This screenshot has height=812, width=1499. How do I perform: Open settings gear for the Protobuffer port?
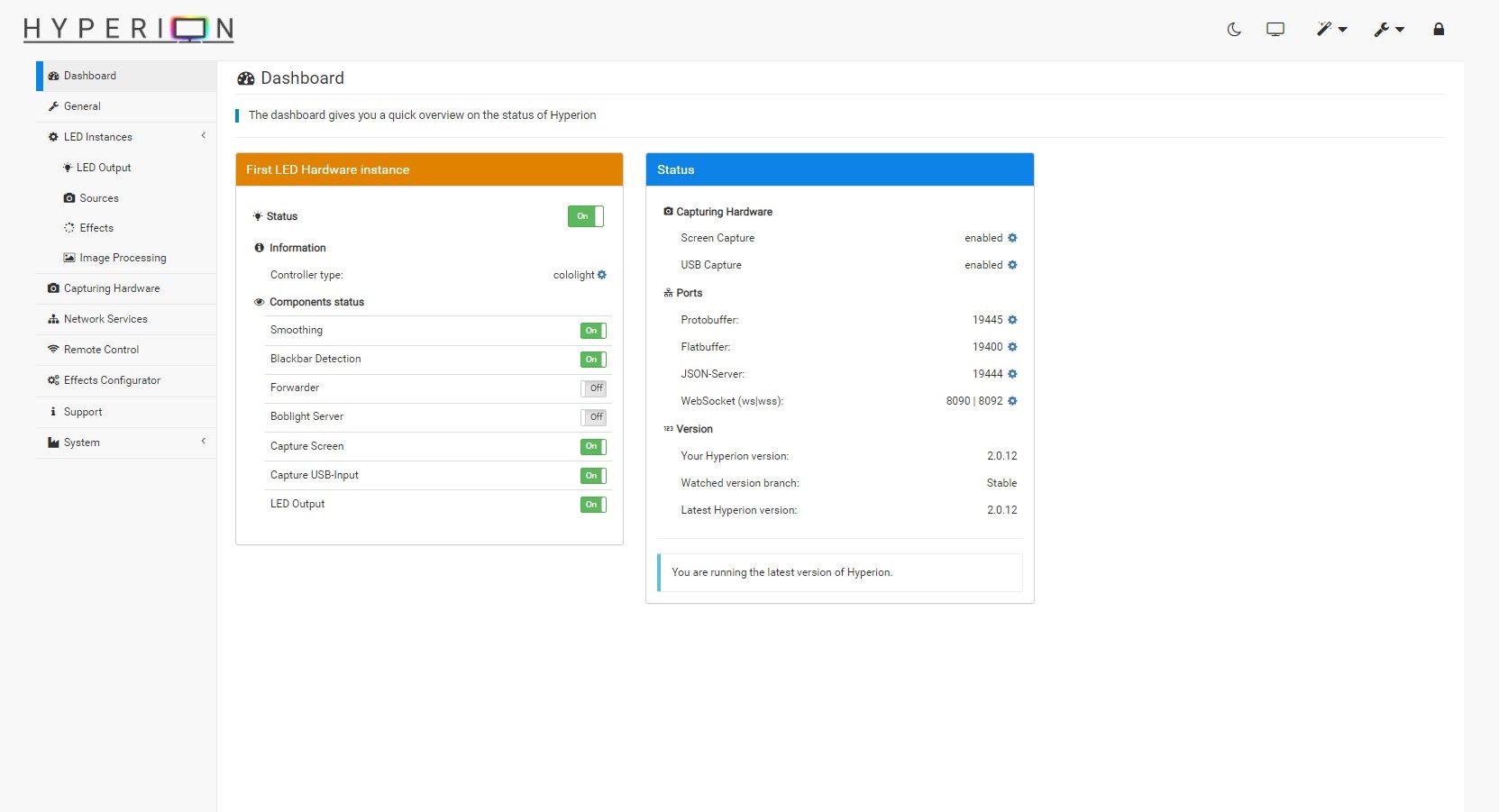(1012, 320)
